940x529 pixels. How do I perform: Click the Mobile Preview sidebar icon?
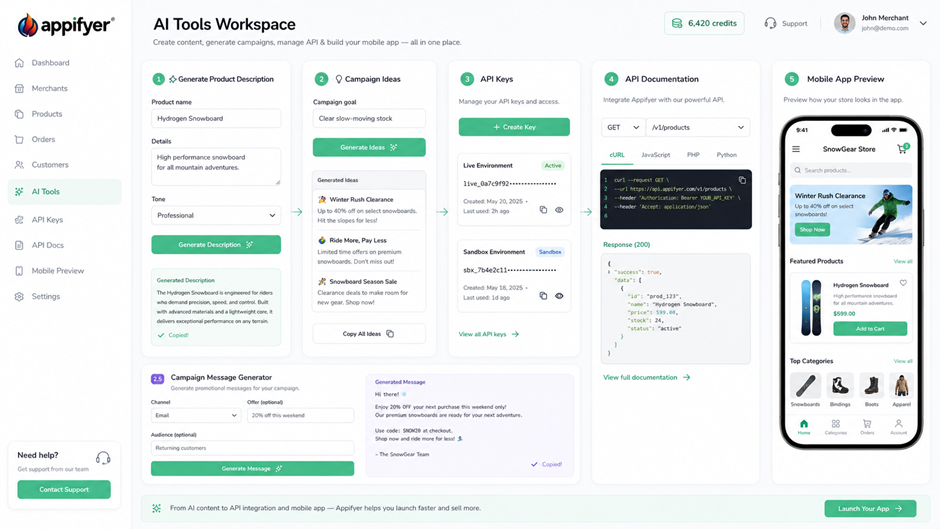click(19, 271)
